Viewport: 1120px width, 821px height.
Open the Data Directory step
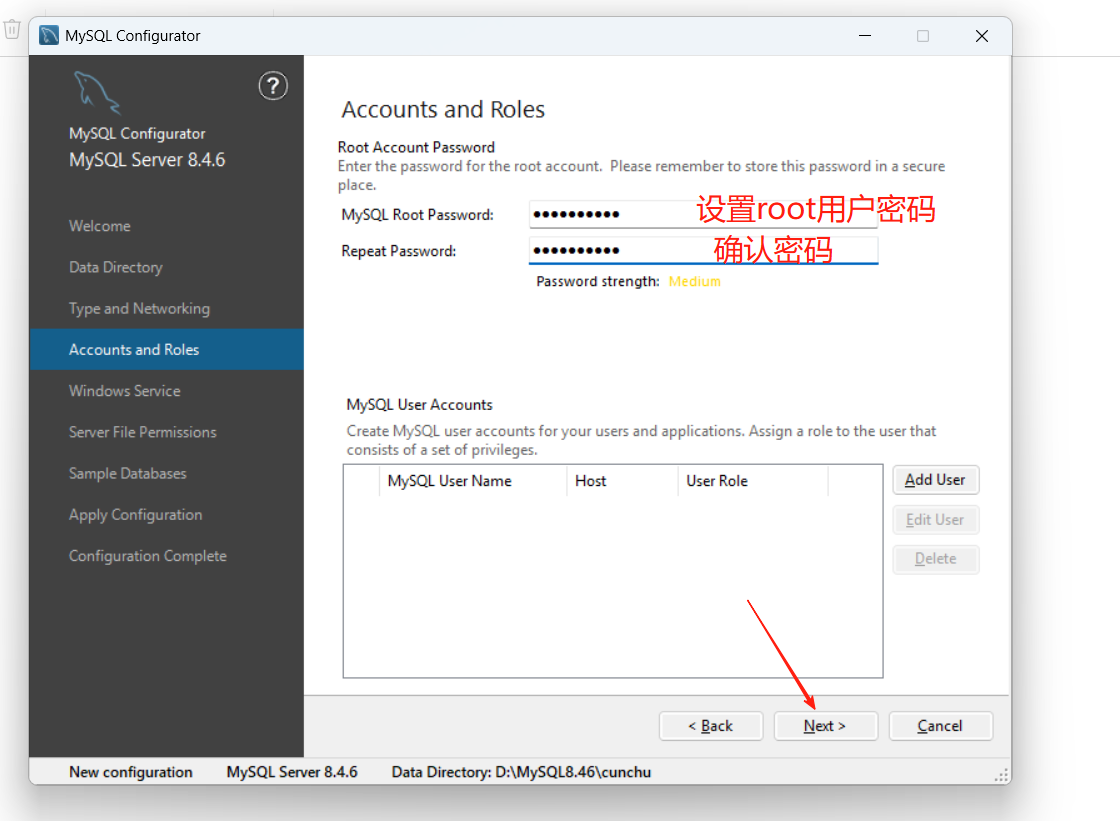116,267
